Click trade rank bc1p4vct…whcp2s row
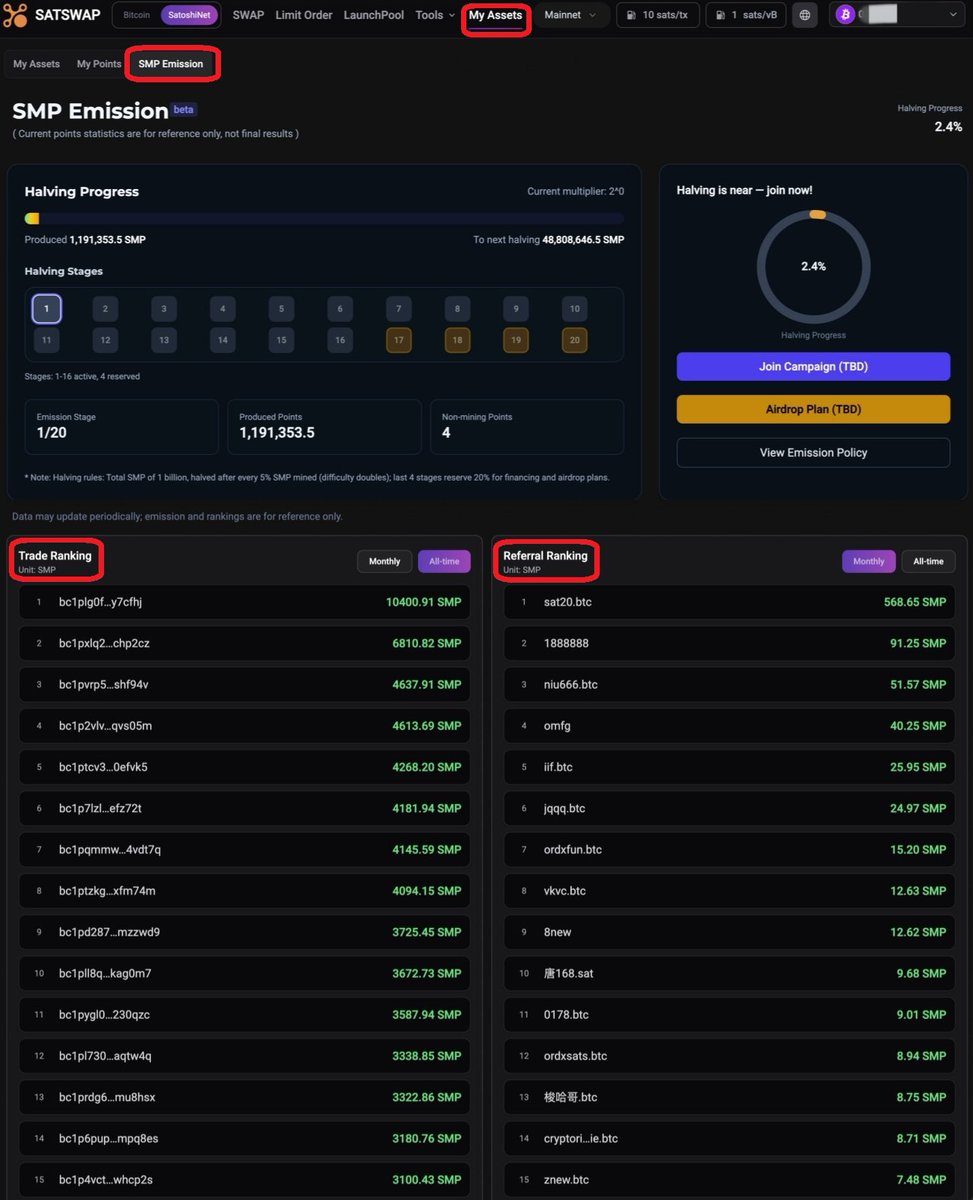The image size is (973, 1200). [245, 1180]
